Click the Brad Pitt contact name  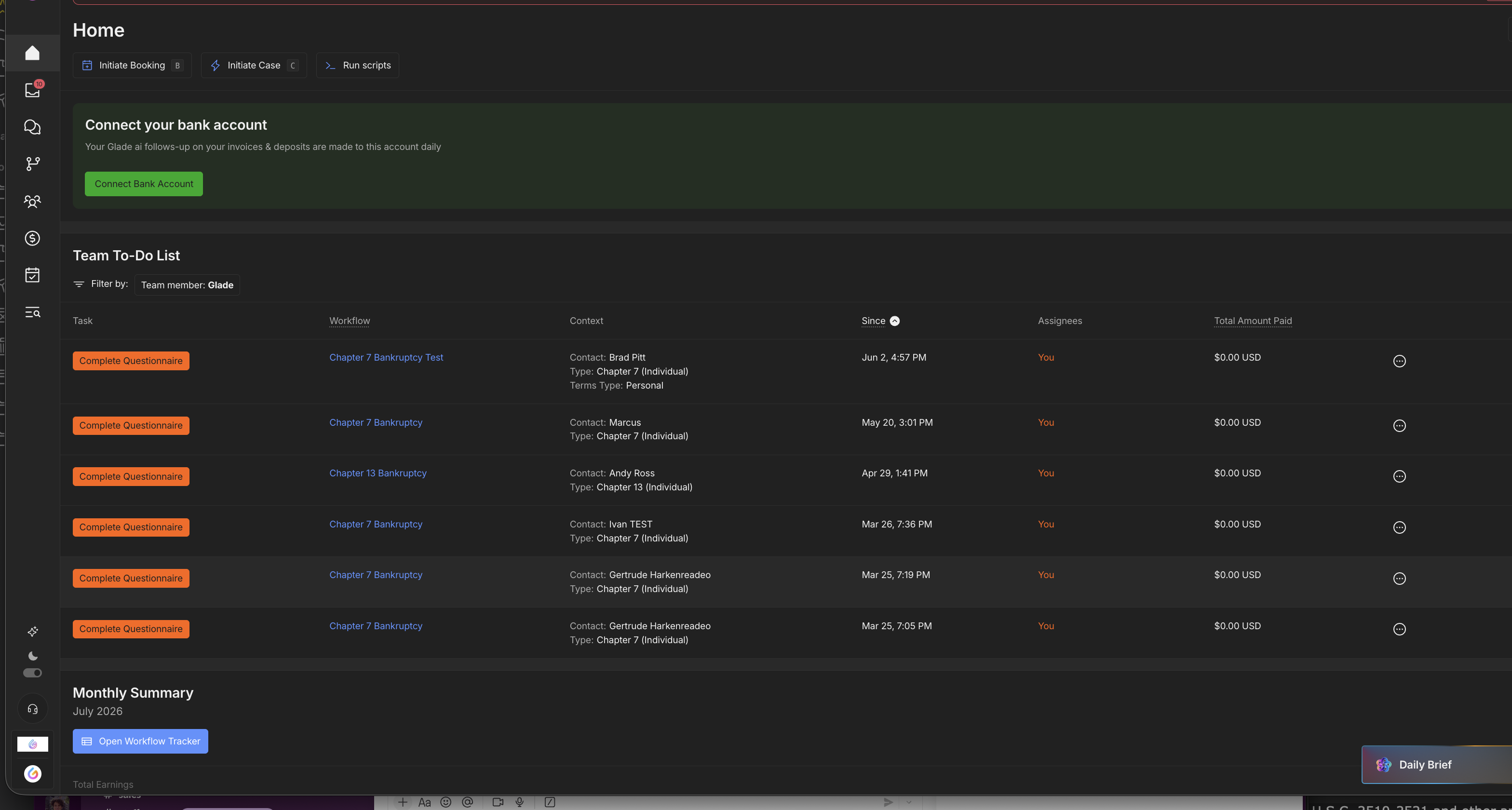pyautogui.click(x=627, y=357)
